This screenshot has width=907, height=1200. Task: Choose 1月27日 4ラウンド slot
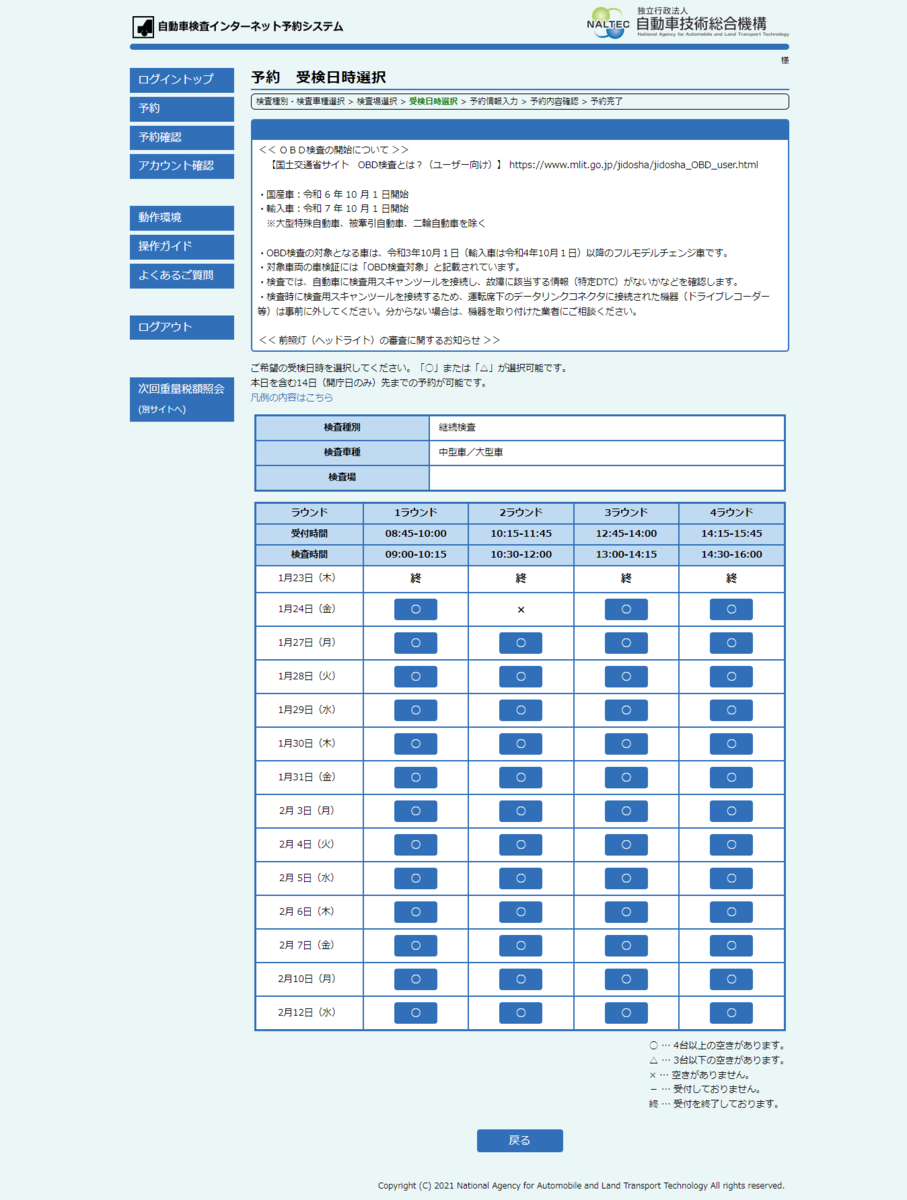(x=731, y=643)
